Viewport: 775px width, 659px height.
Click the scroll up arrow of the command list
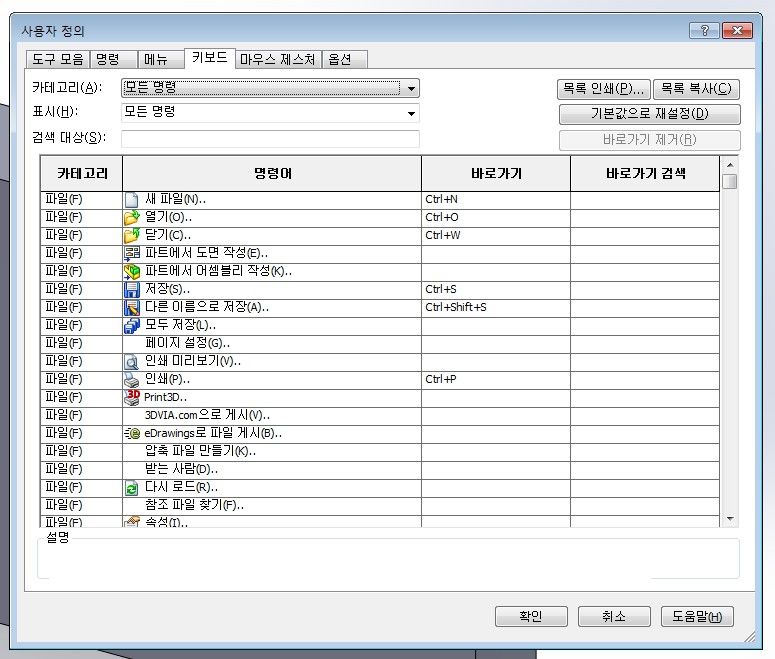730,165
